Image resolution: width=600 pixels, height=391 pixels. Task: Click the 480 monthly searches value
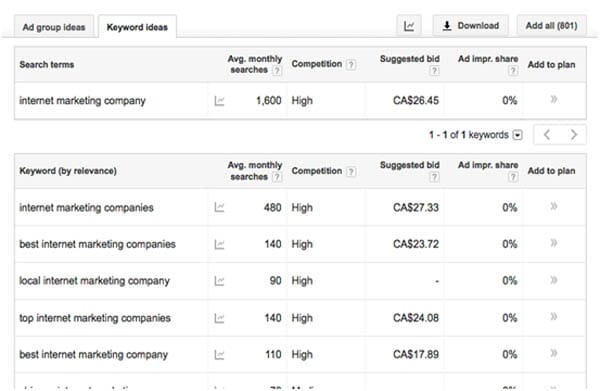272,207
